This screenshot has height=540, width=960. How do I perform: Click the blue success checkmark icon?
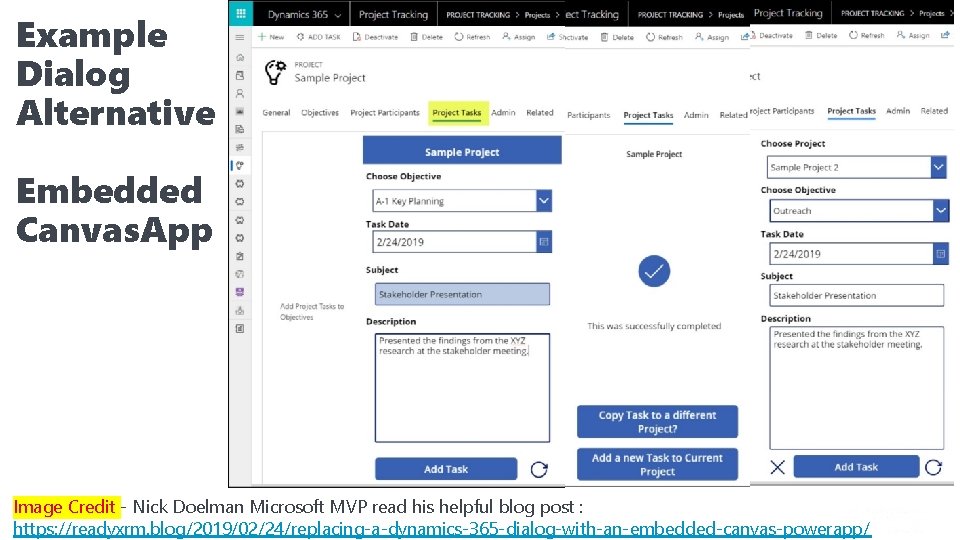pyautogui.click(x=654, y=271)
